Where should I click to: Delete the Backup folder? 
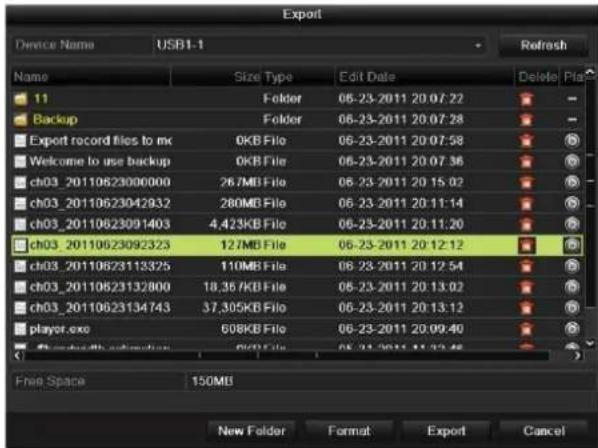[526, 120]
